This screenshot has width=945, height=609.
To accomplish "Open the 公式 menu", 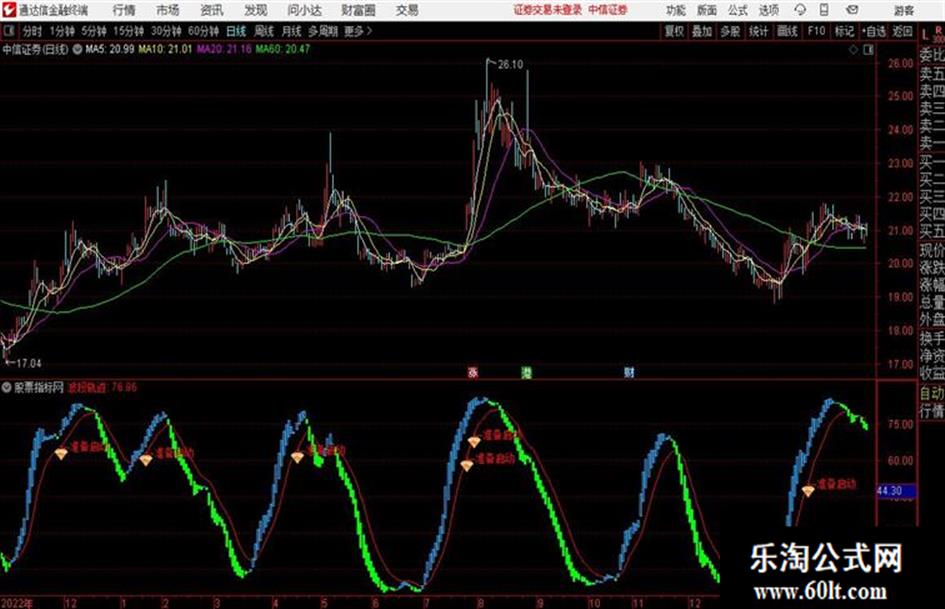I will point(738,10).
